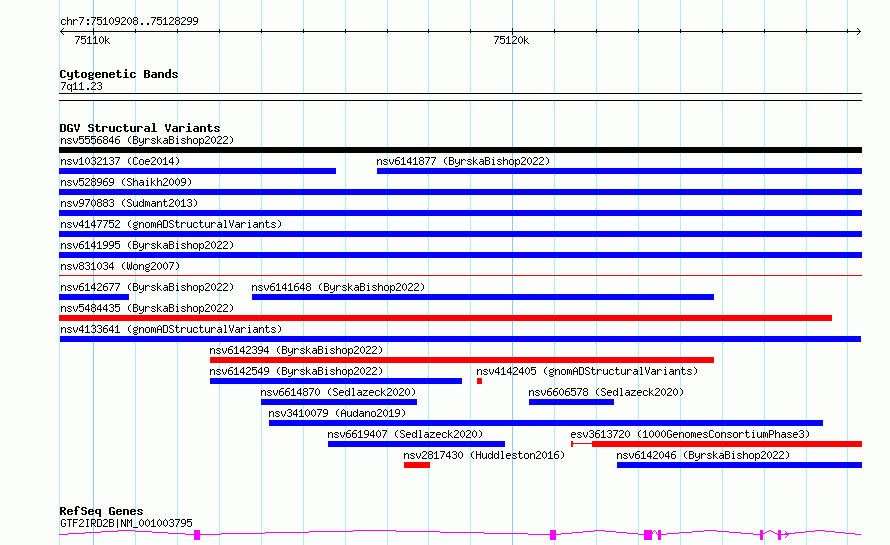Select the 7q11.23 band label

[x=81, y=86]
